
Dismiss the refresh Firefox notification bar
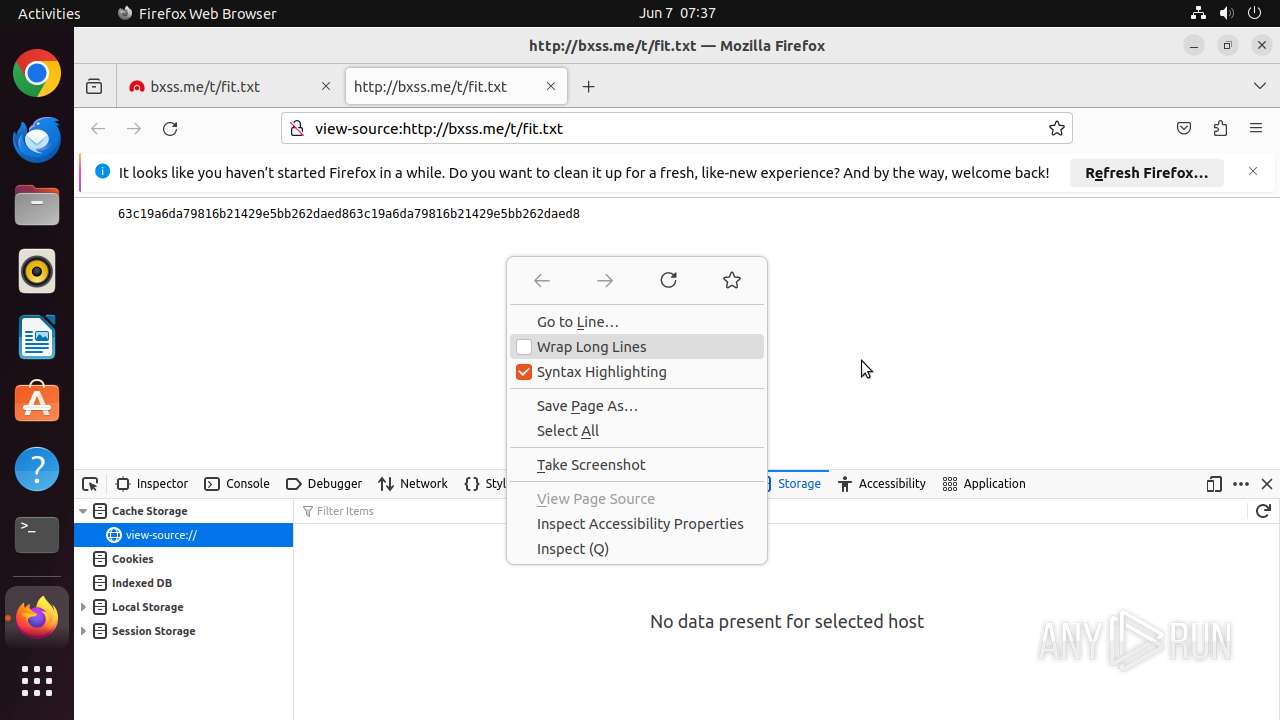1253,172
